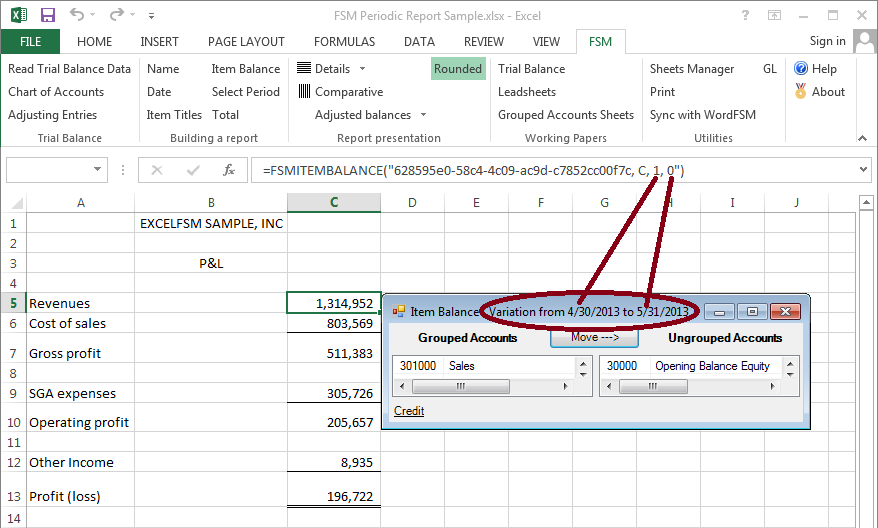Click the Undo arrow icon
The width and height of the screenshot is (878, 528).
coord(79,15)
